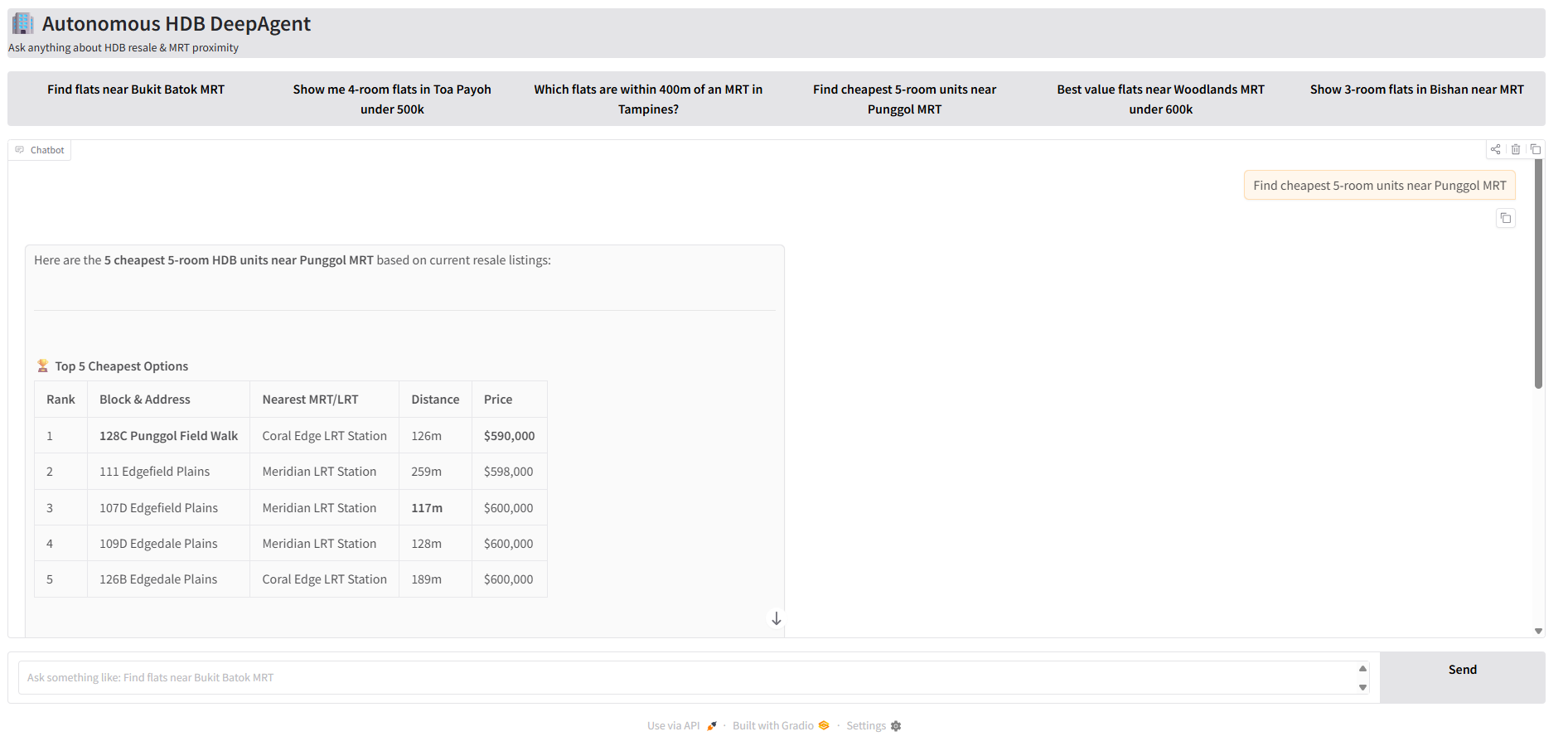This screenshot has width=1568, height=741.
Task: Copy the user message about Punggol MRT
Action: point(1505,219)
